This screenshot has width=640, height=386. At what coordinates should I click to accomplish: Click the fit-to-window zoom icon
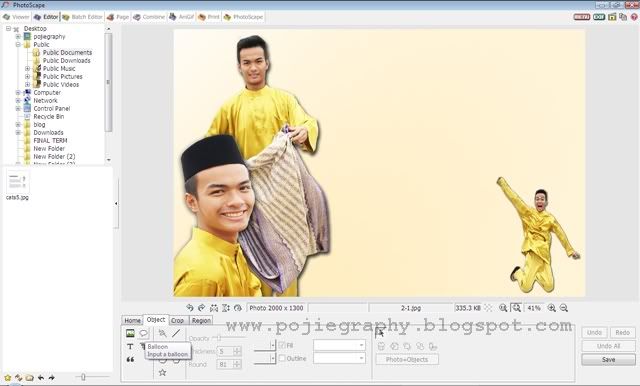tap(517, 308)
